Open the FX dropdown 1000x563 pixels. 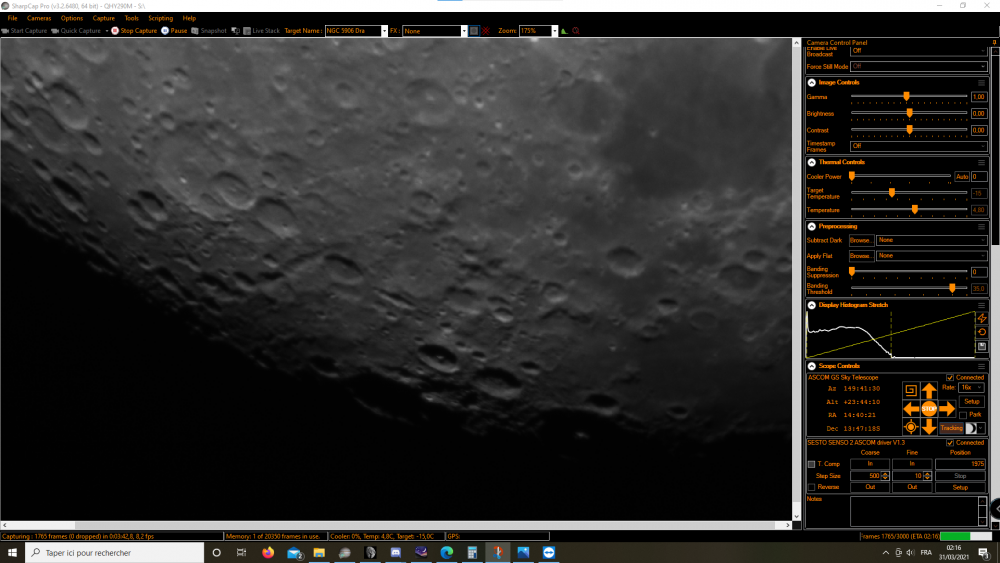[464, 31]
